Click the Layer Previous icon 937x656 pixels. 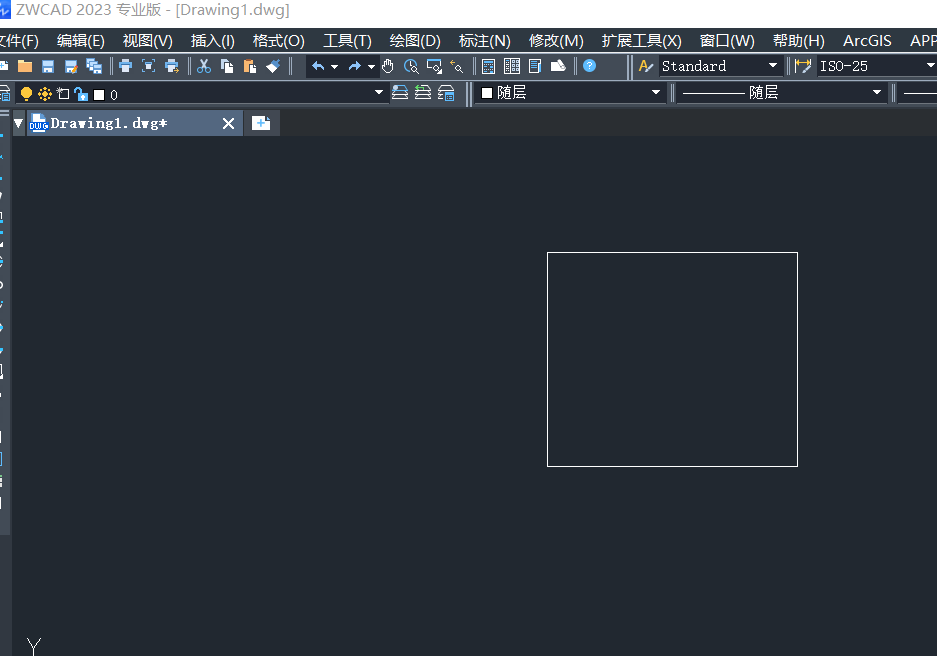point(423,93)
